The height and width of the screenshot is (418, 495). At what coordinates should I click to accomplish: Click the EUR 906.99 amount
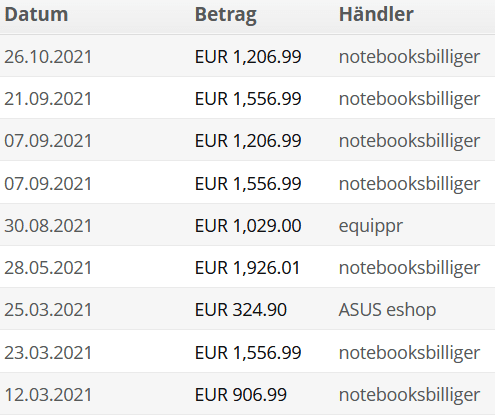click(x=241, y=395)
